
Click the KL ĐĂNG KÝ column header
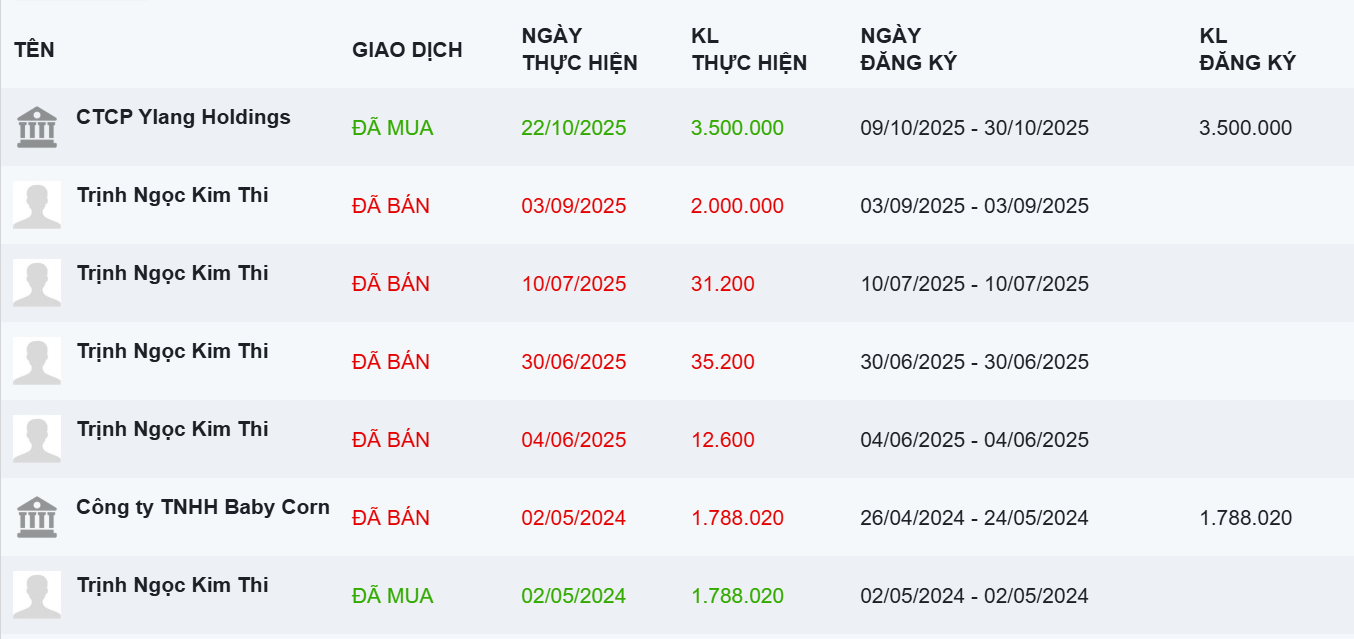(x=1247, y=50)
